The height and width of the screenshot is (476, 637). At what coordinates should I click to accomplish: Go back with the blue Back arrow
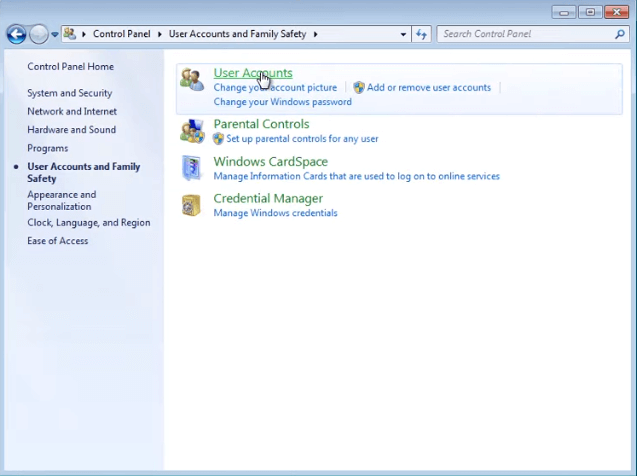point(16,34)
